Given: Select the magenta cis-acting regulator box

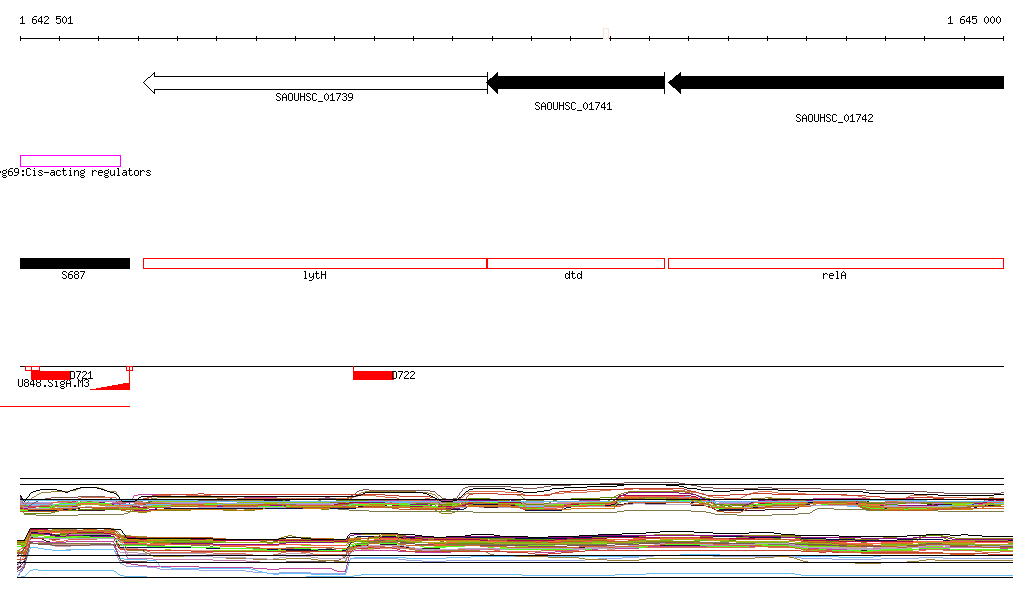Looking at the screenshot, I should [x=70, y=160].
